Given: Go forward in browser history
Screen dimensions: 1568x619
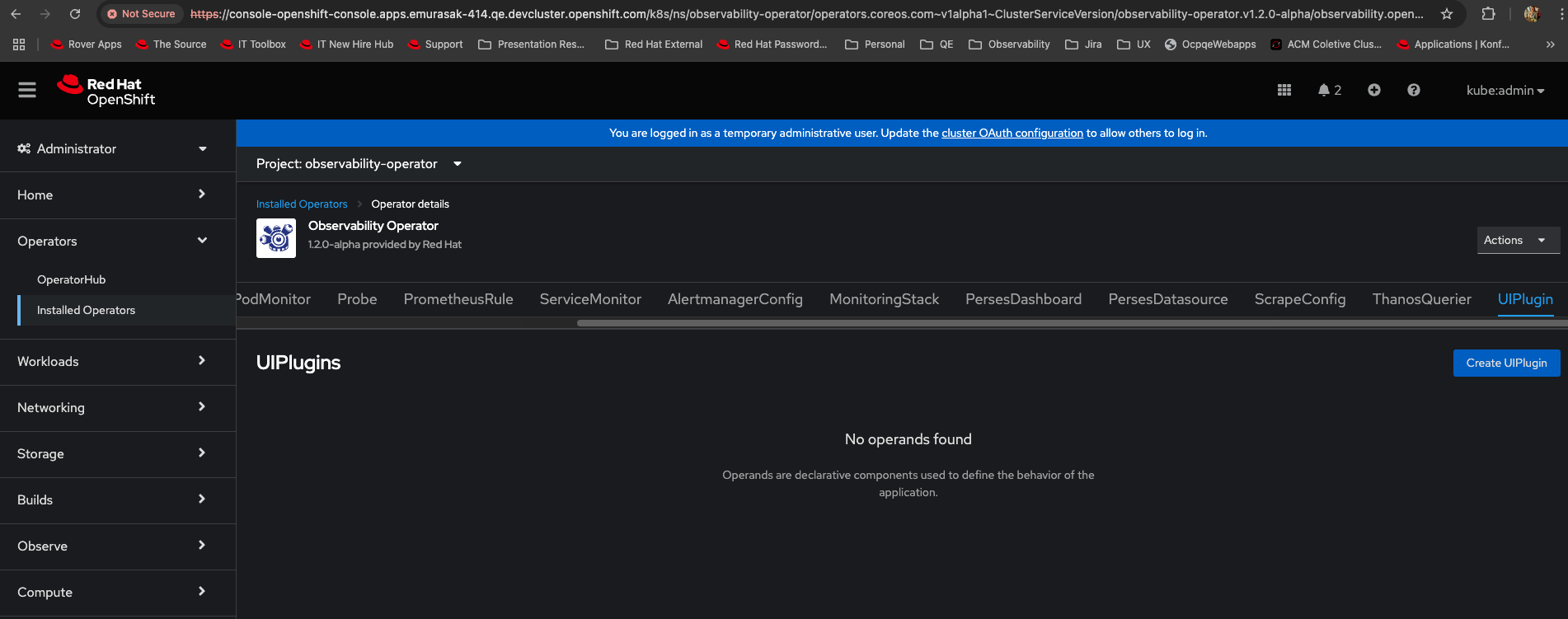Looking at the screenshot, I should (45, 14).
